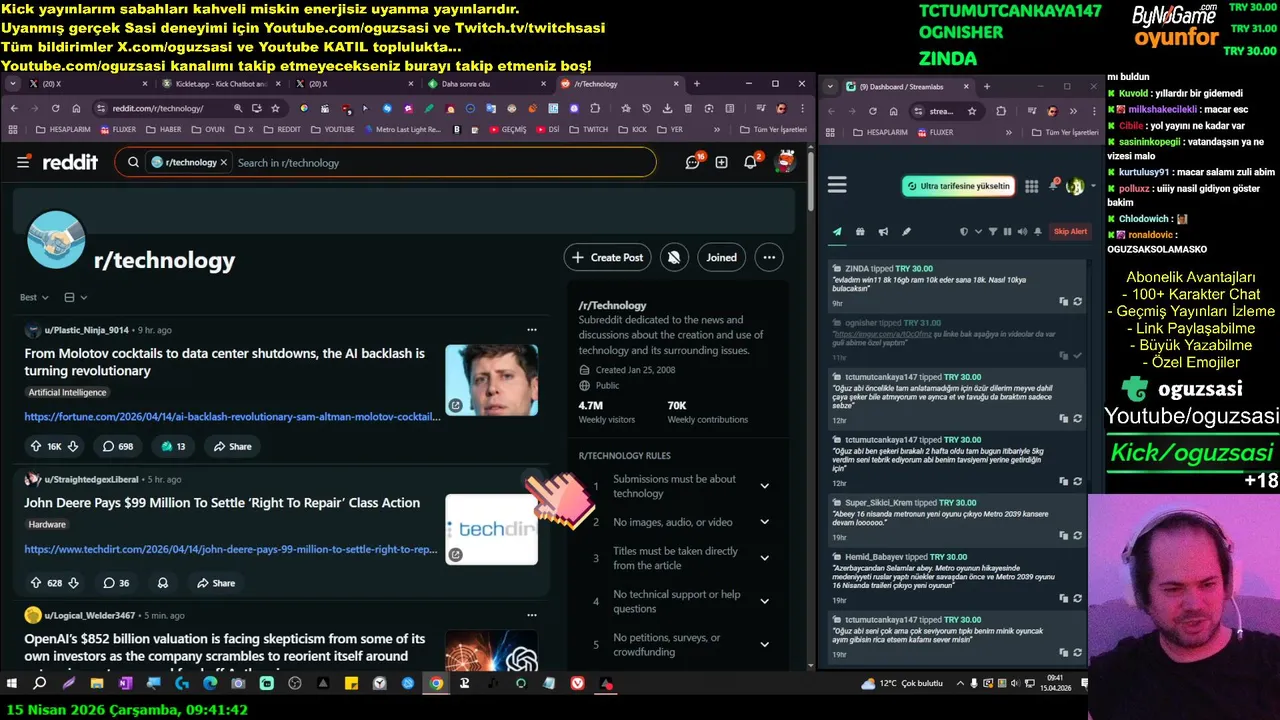Reload the reddit.com page
This screenshot has width=1280, height=720.
tap(55, 108)
